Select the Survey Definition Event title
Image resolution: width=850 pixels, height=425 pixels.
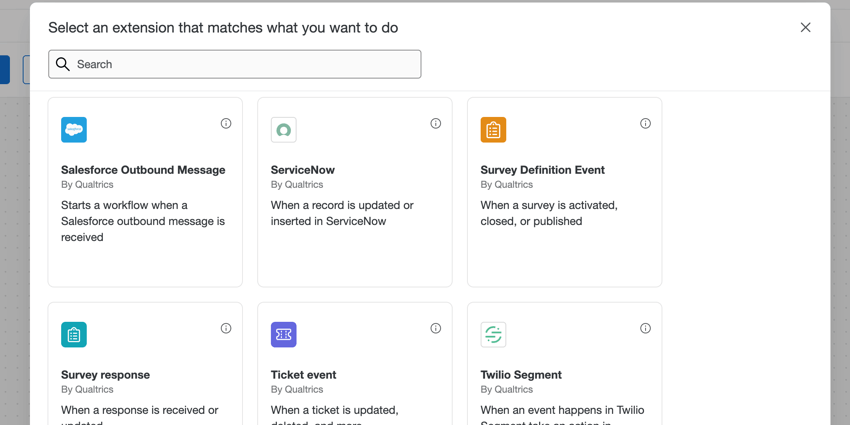(x=542, y=170)
